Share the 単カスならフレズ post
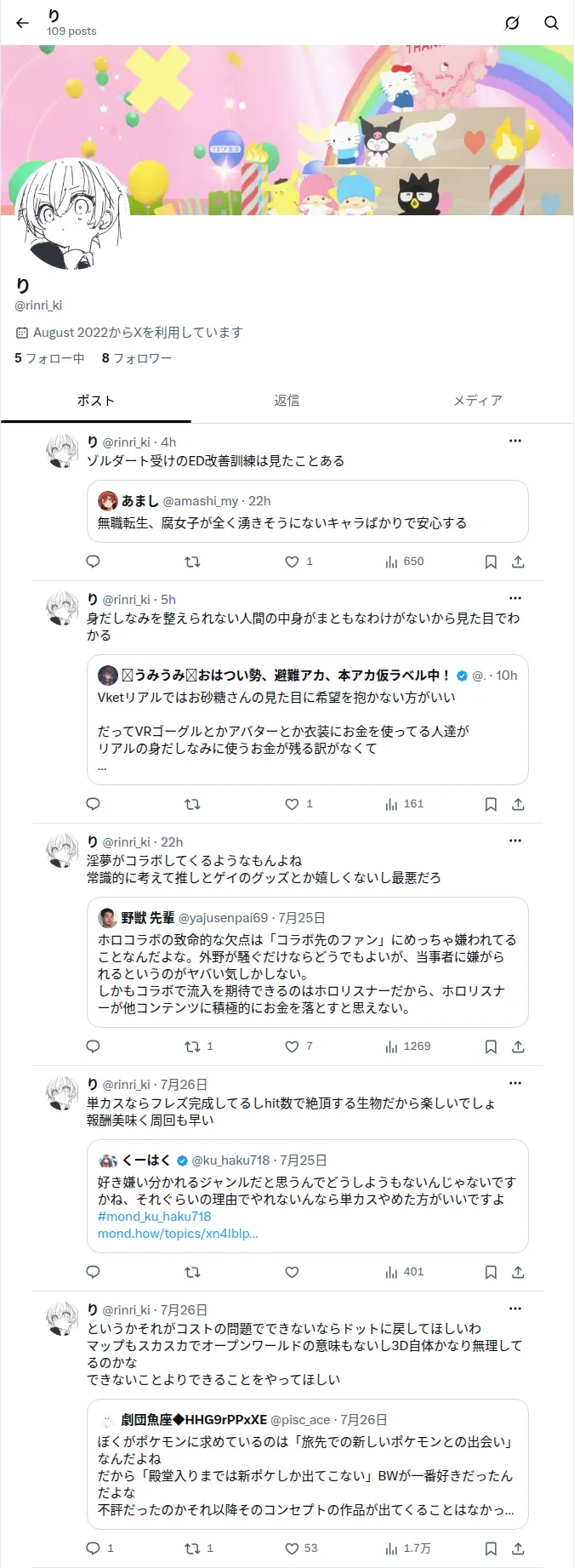 pos(518,1272)
